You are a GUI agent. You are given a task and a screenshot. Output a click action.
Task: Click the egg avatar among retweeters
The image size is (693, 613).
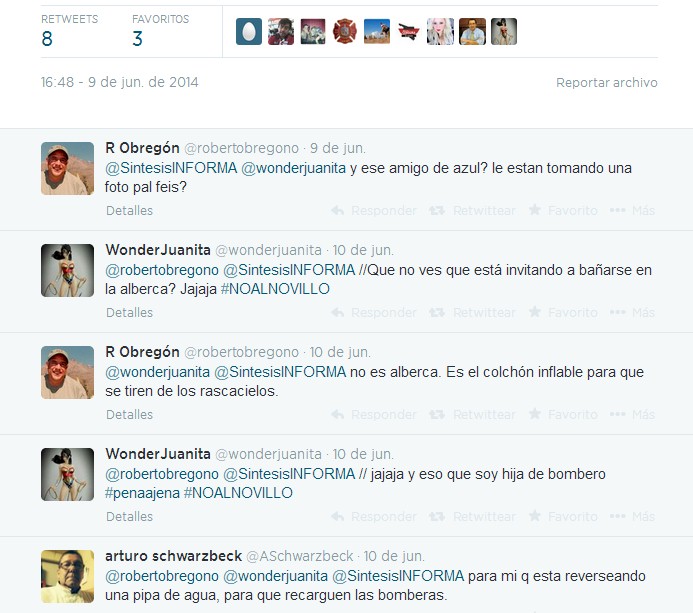(249, 31)
